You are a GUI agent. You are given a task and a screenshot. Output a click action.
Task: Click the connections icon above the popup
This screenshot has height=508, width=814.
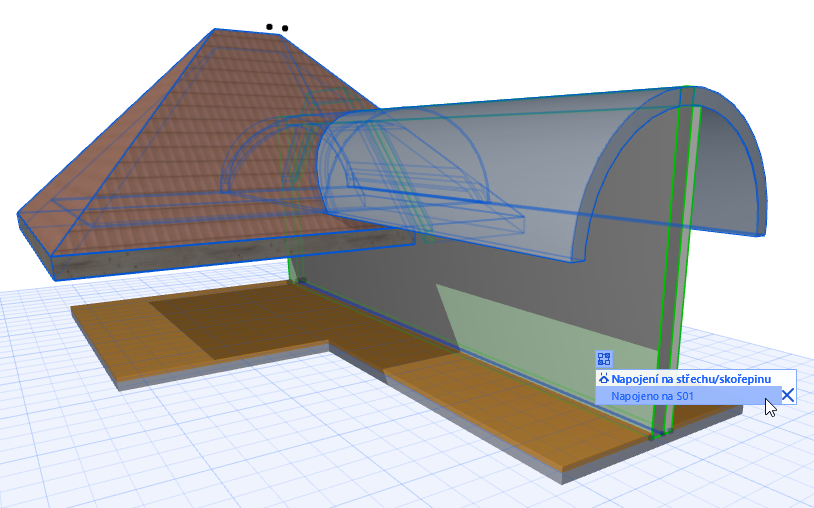pos(604,359)
